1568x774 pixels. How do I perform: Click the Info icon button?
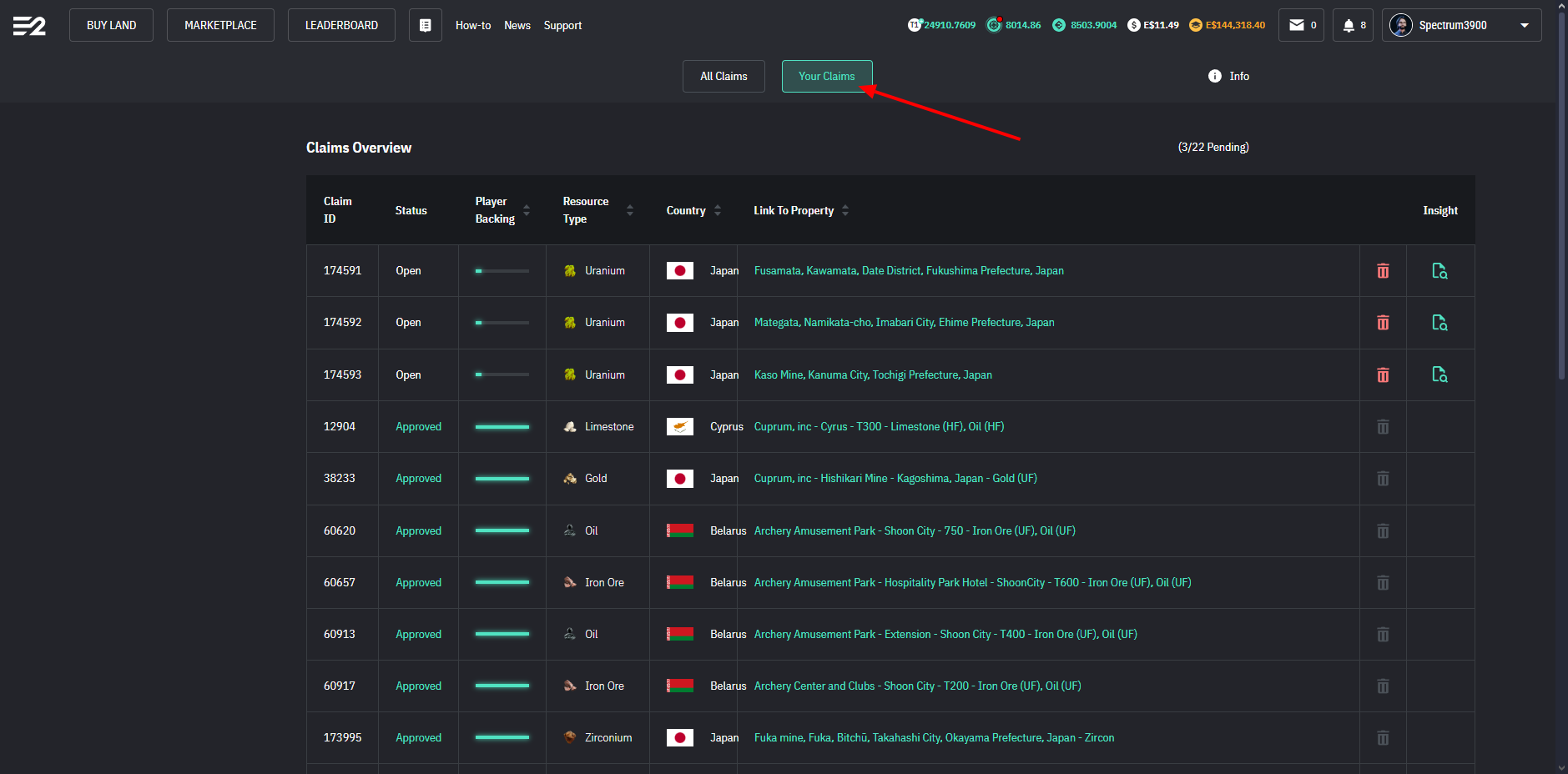1215,76
